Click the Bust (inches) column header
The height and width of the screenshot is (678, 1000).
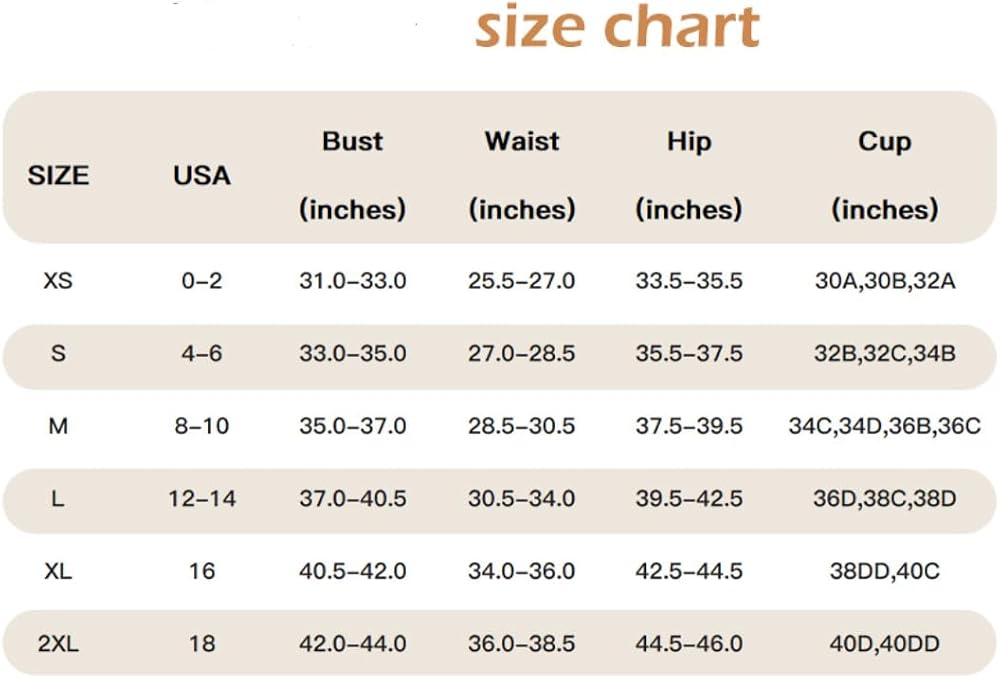click(x=353, y=175)
